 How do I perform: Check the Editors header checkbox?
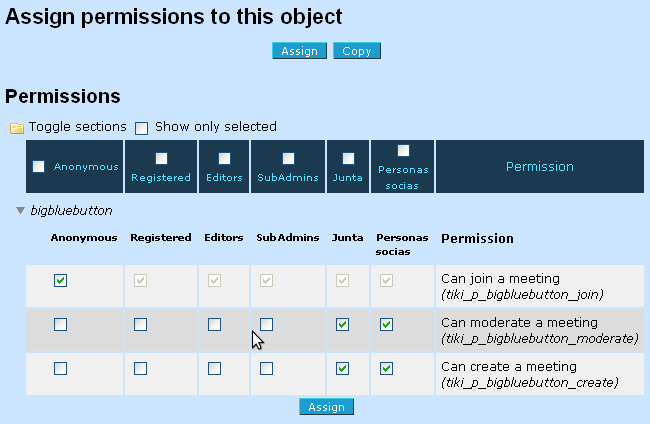[224, 158]
